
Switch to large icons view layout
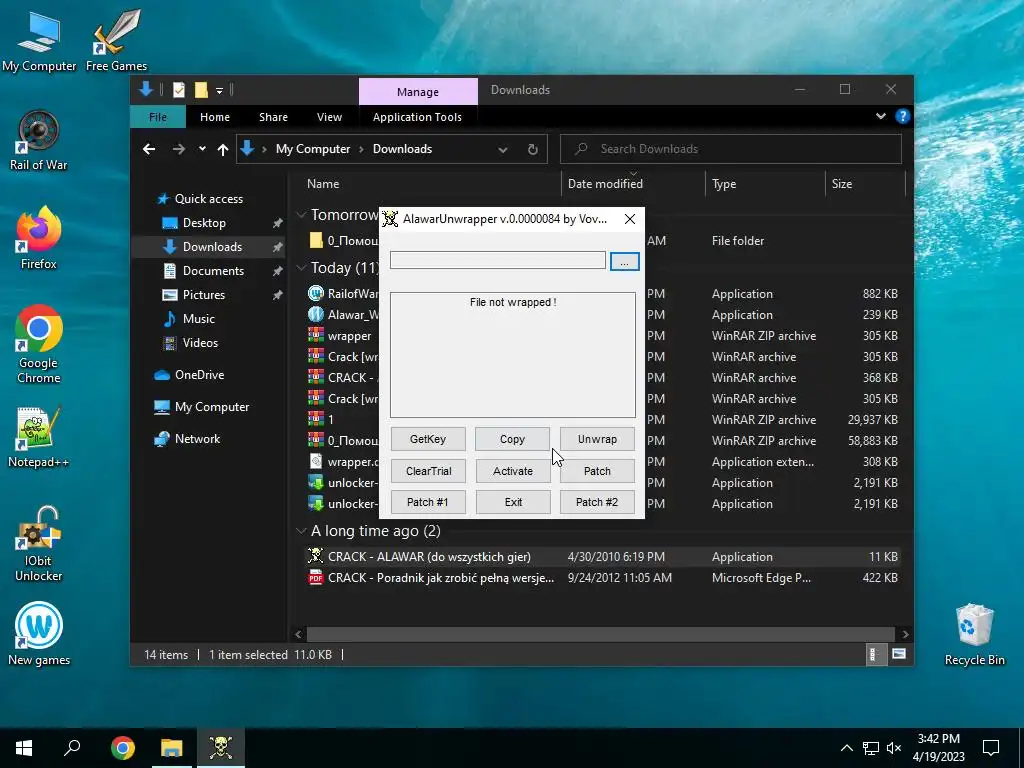(x=899, y=654)
